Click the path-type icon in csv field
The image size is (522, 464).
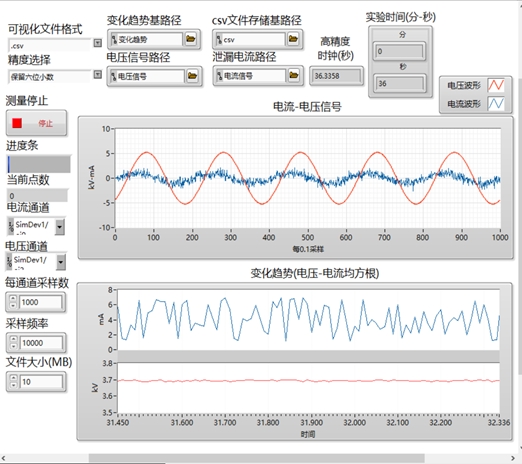click(219, 39)
